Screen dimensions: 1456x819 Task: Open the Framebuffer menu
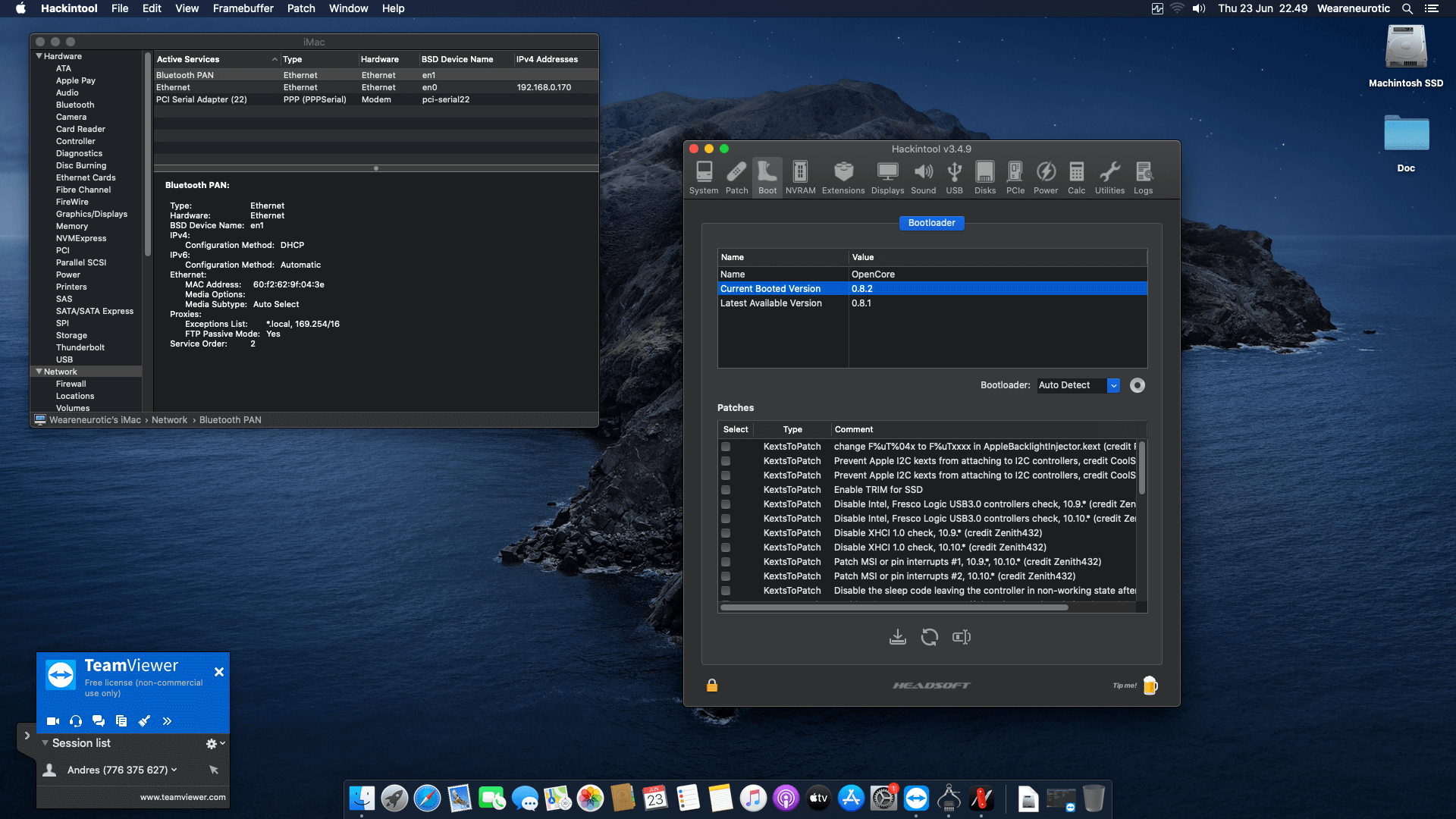click(243, 8)
